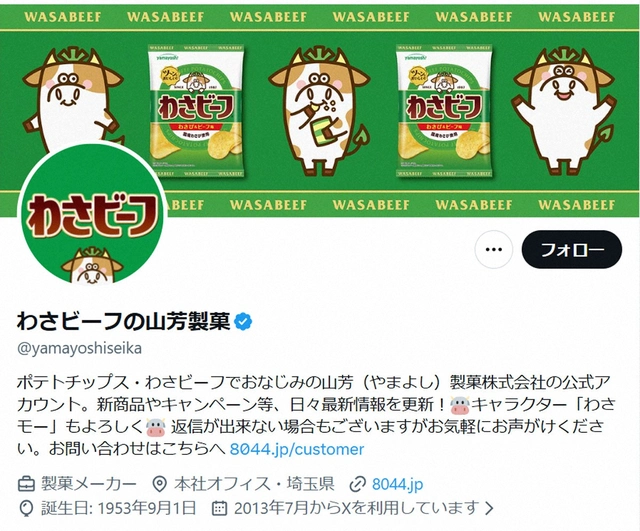Open the three-dot more options menu
This screenshot has width=640, height=531.
click(493, 249)
